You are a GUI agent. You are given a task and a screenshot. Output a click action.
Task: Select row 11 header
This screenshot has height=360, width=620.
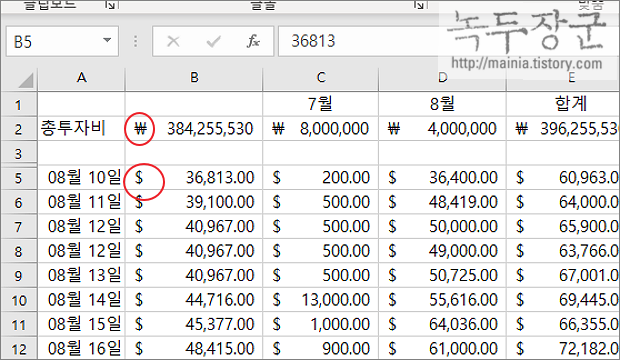pos(19,324)
